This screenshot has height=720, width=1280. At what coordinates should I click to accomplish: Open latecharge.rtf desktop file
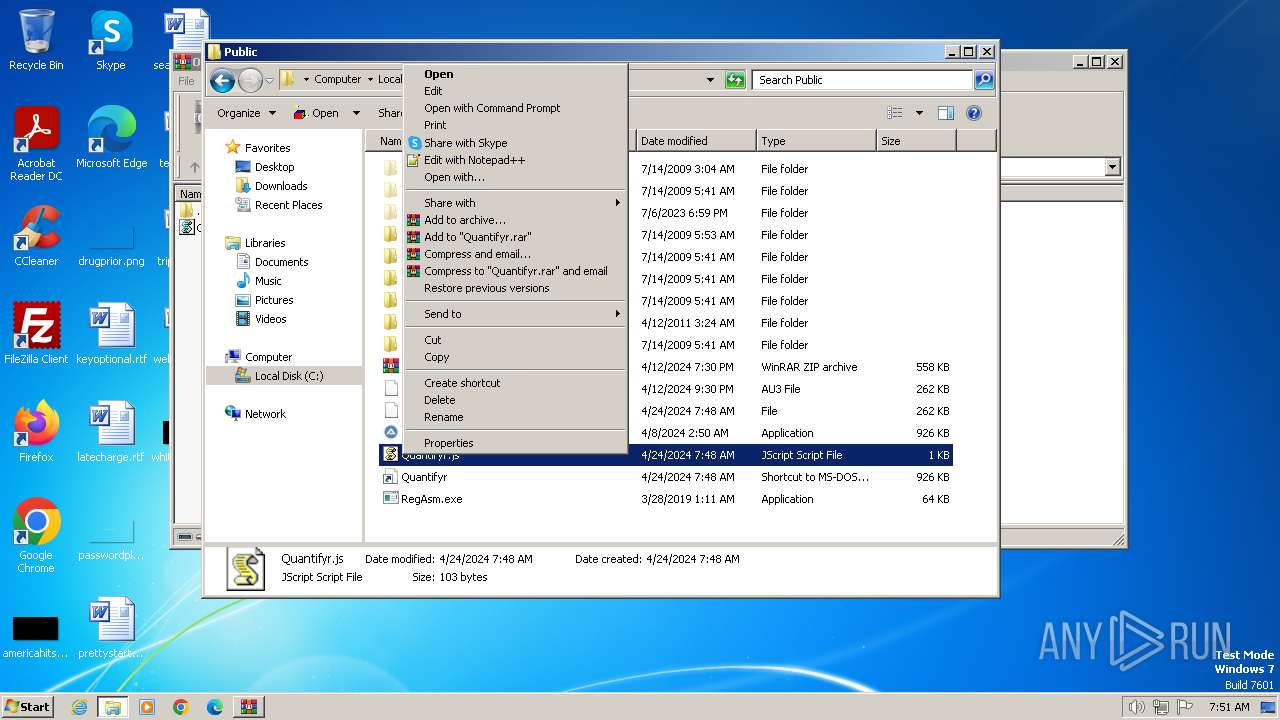[x=111, y=432]
